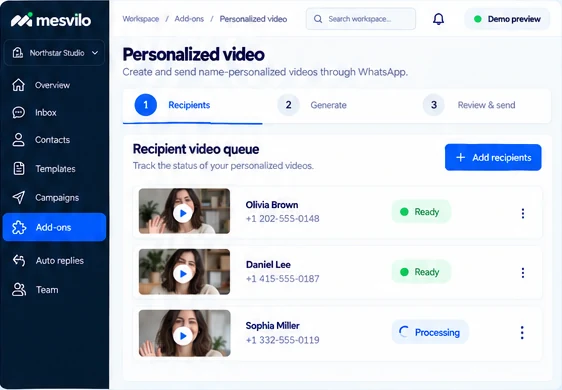Click Sophia Miller's Processing status badge
Screen dimensions: 562x390
click(430, 332)
